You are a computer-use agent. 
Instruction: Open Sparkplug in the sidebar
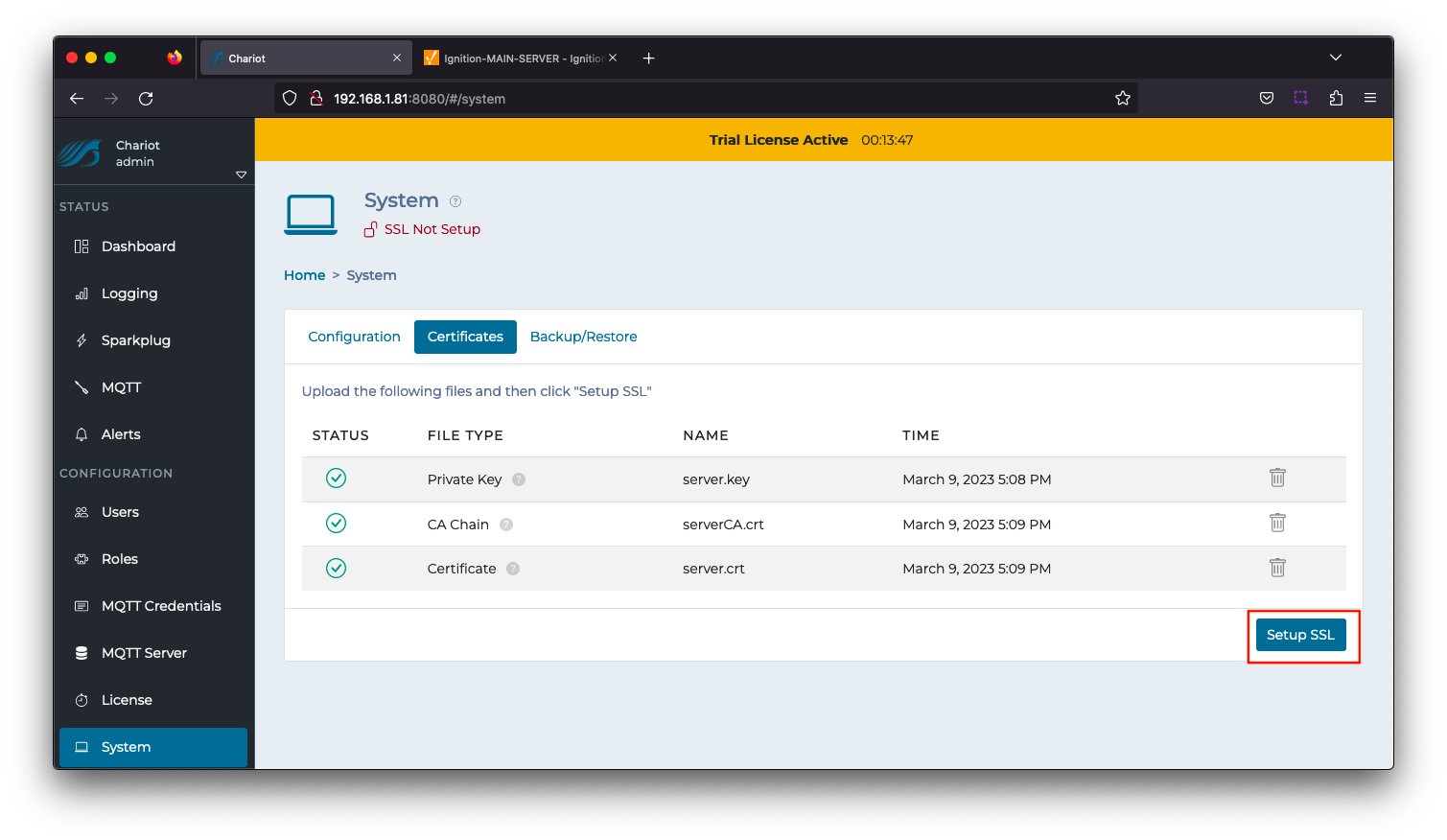153,340
